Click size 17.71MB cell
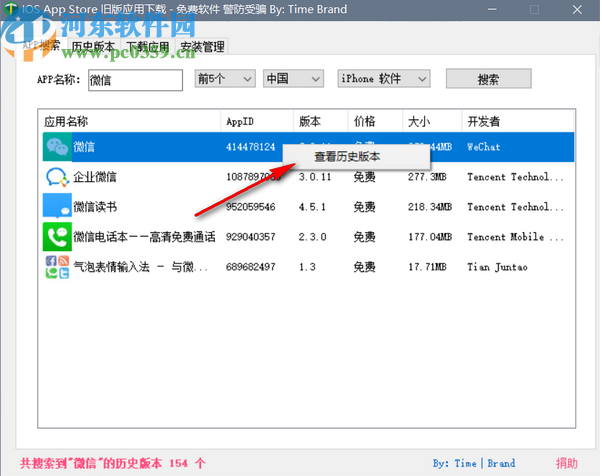602x476 pixels. pyautogui.click(x=427, y=267)
